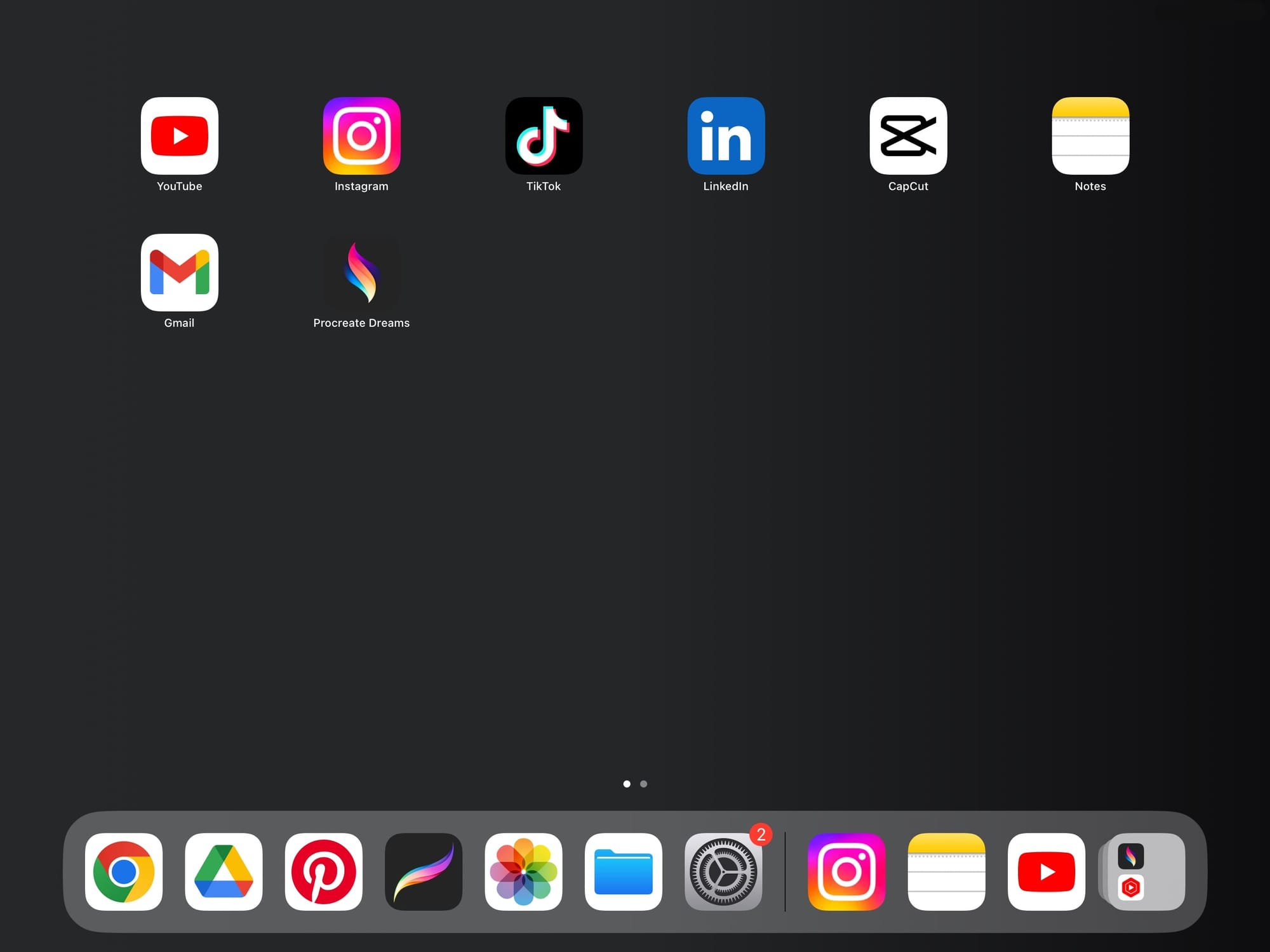Open TikTok
Image resolution: width=1270 pixels, height=952 pixels.
point(544,136)
